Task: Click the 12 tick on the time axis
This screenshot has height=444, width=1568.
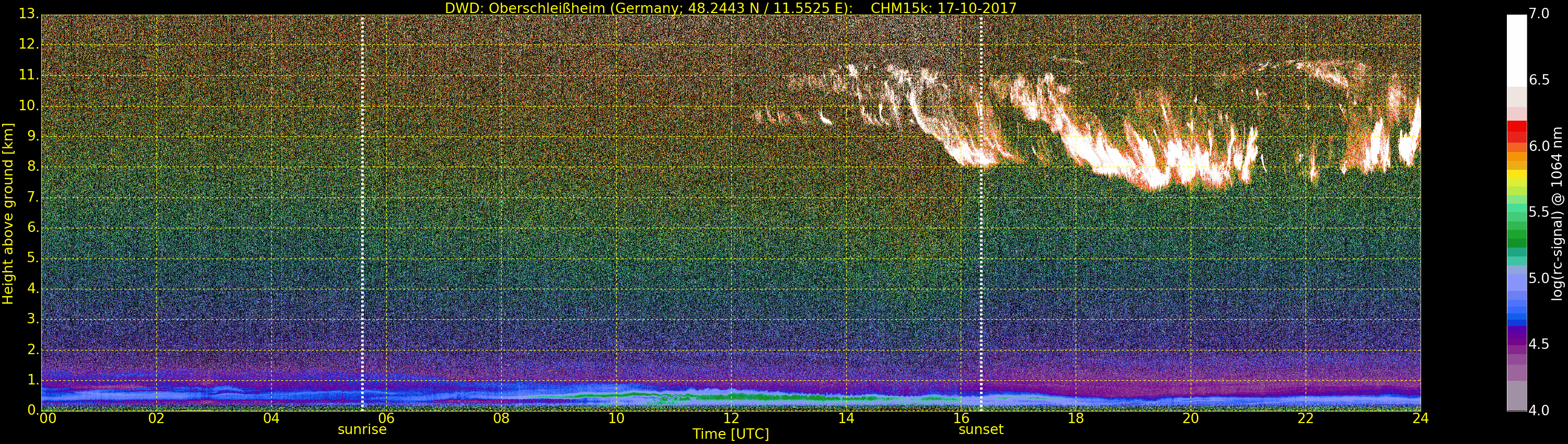Action: 731,418
